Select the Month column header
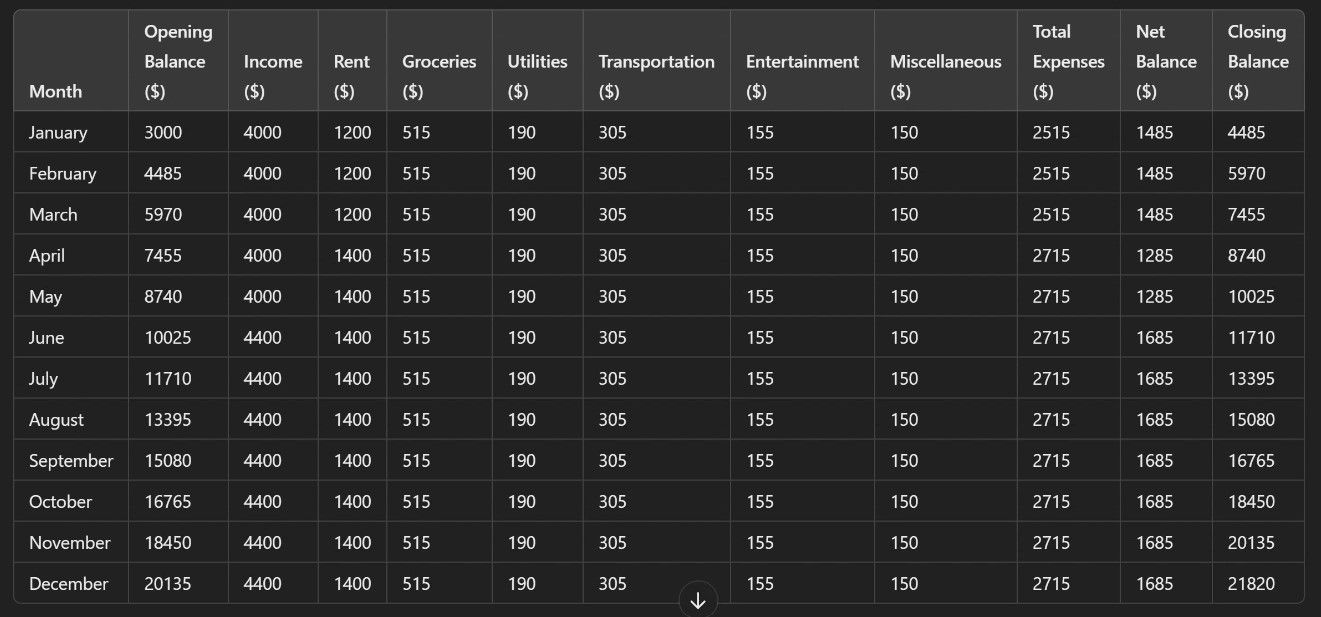This screenshot has width=1321, height=617. [x=56, y=91]
